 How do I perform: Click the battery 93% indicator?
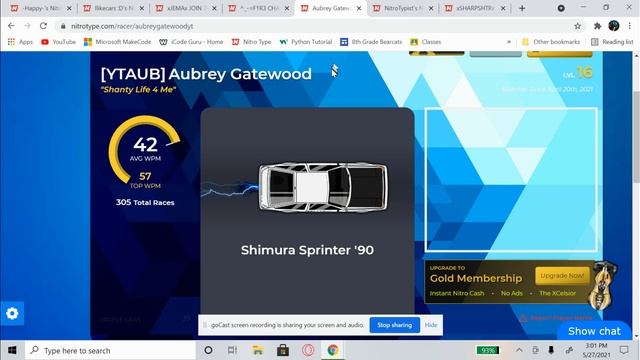point(487,350)
